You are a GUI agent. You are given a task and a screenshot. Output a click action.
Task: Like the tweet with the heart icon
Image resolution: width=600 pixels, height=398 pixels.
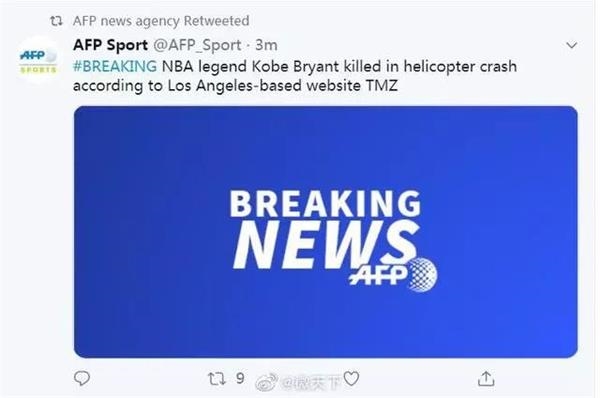(351, 378)
